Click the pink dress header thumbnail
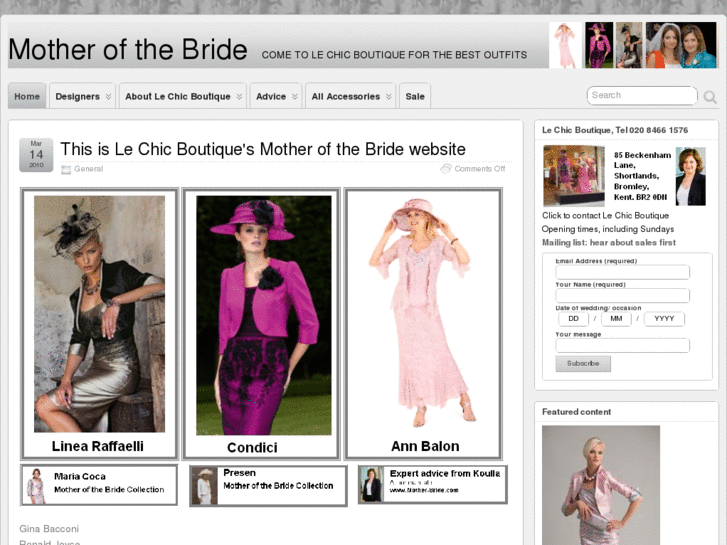Viewport: 727px width, 545px height. point(565,45)
